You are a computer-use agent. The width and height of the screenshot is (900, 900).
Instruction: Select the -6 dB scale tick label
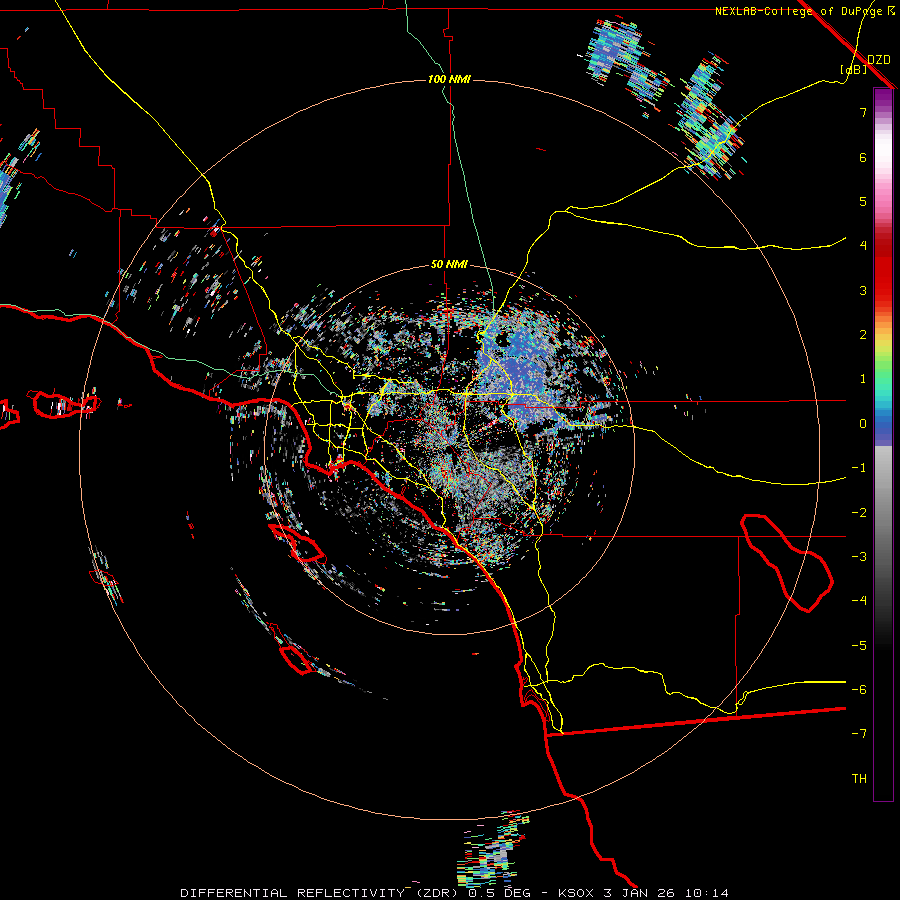[x=859, y=690]
